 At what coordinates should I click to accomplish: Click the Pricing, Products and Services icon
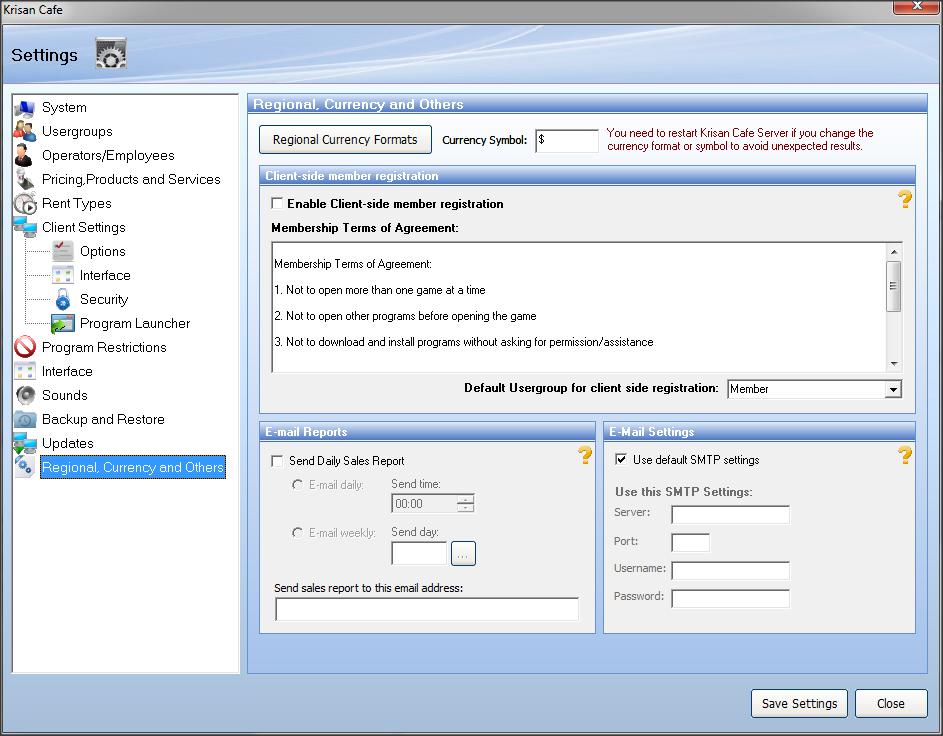tap(25, 179)
